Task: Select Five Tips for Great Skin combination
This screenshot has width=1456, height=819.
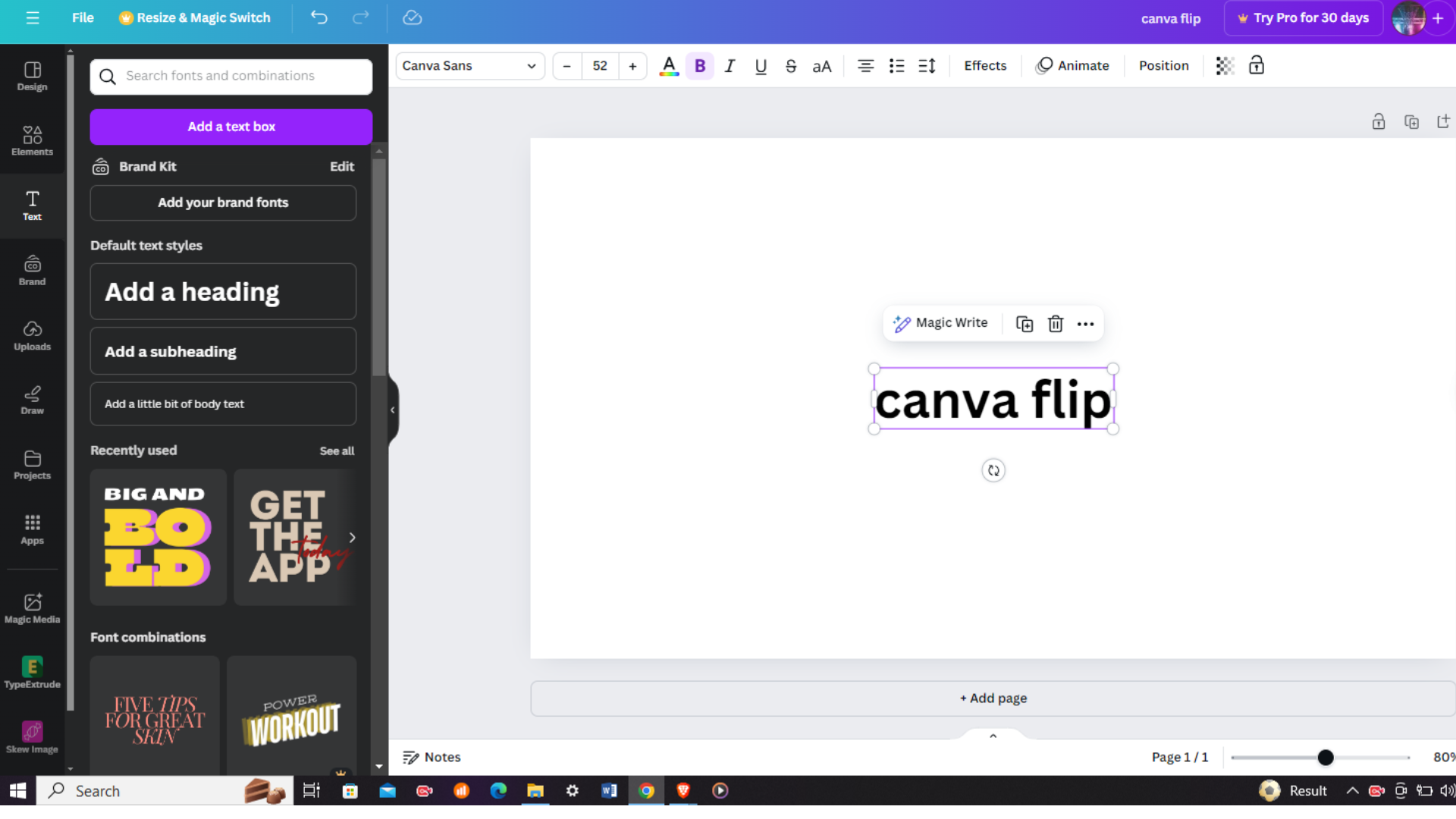Action: (x=155, y=715)
